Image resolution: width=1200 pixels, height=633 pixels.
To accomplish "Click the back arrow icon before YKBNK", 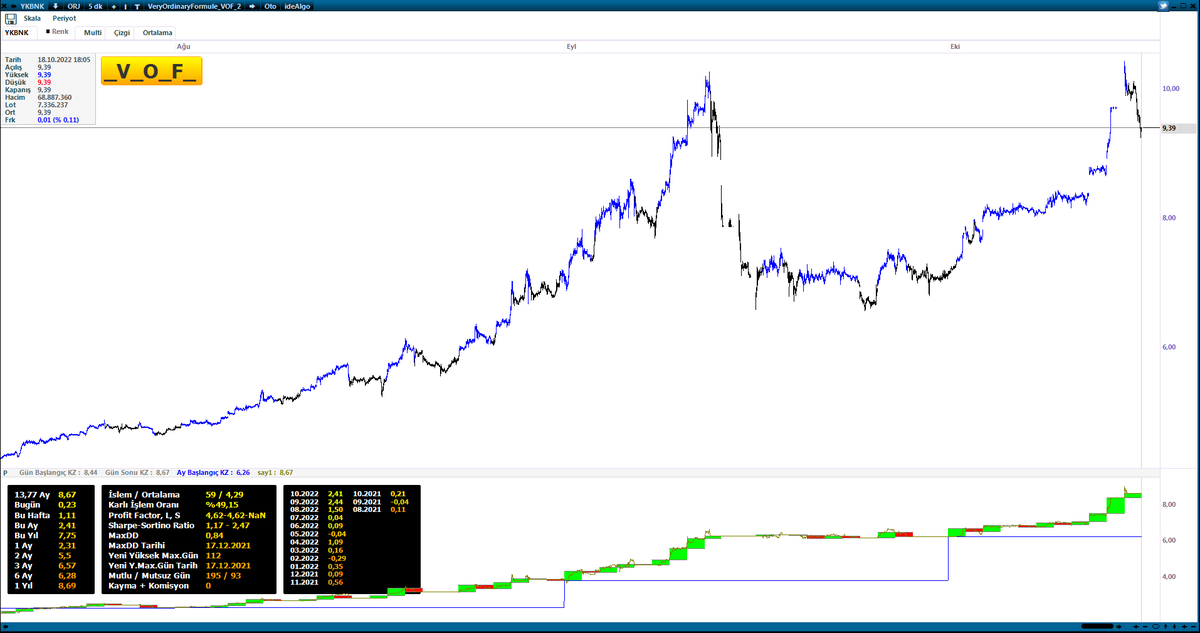I will tap(14, 6).
